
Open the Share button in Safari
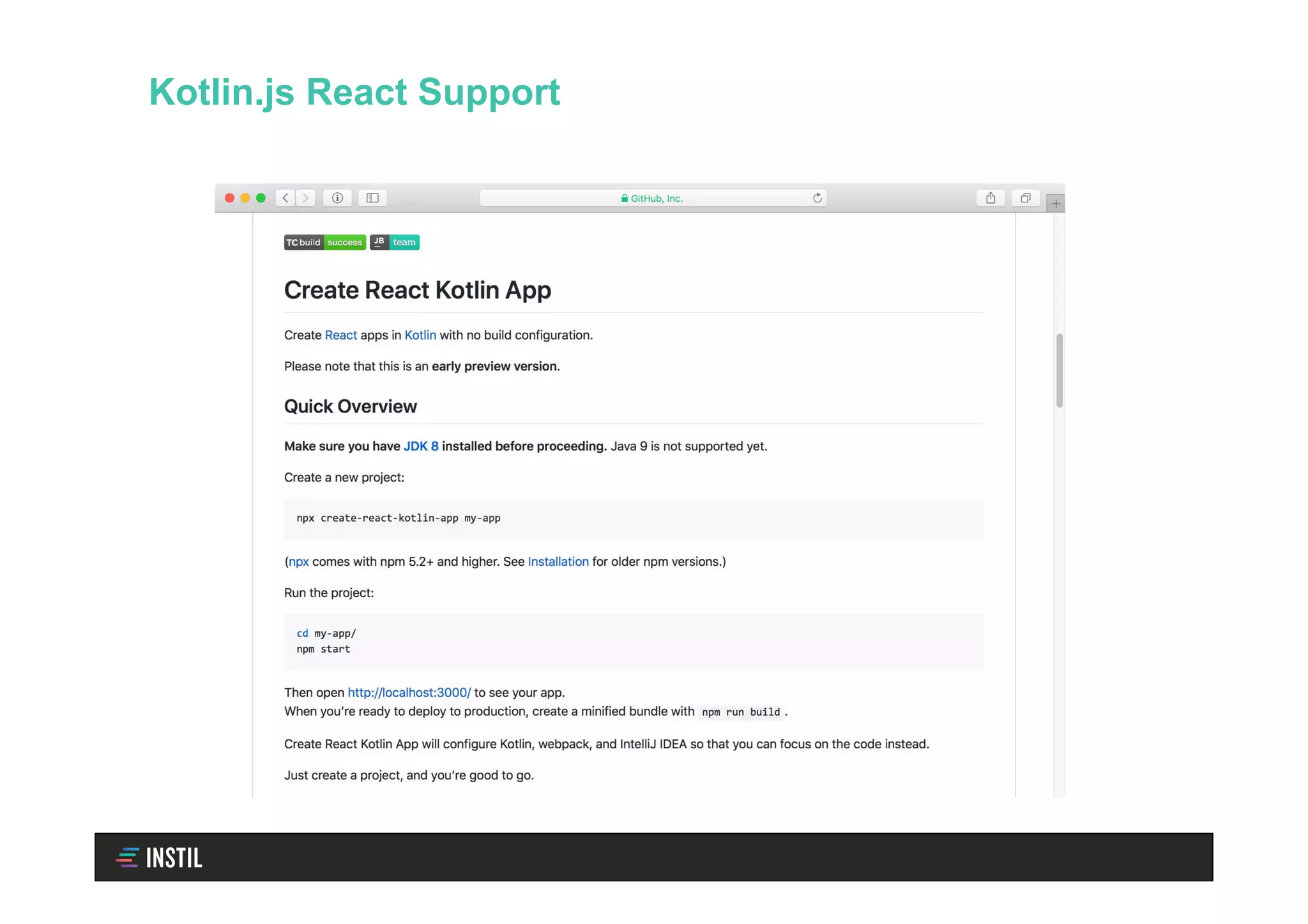pos(991,198)
